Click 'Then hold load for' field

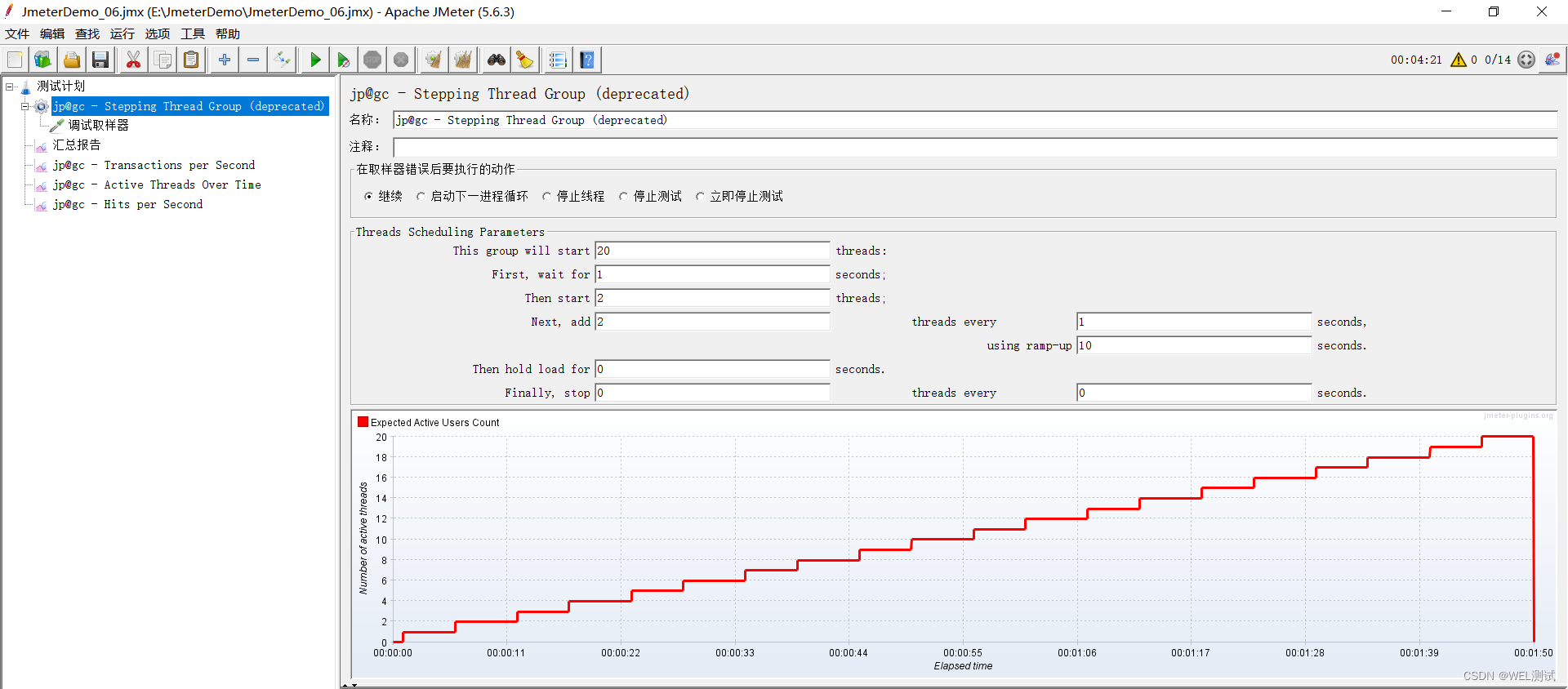(x=712, y=369)
